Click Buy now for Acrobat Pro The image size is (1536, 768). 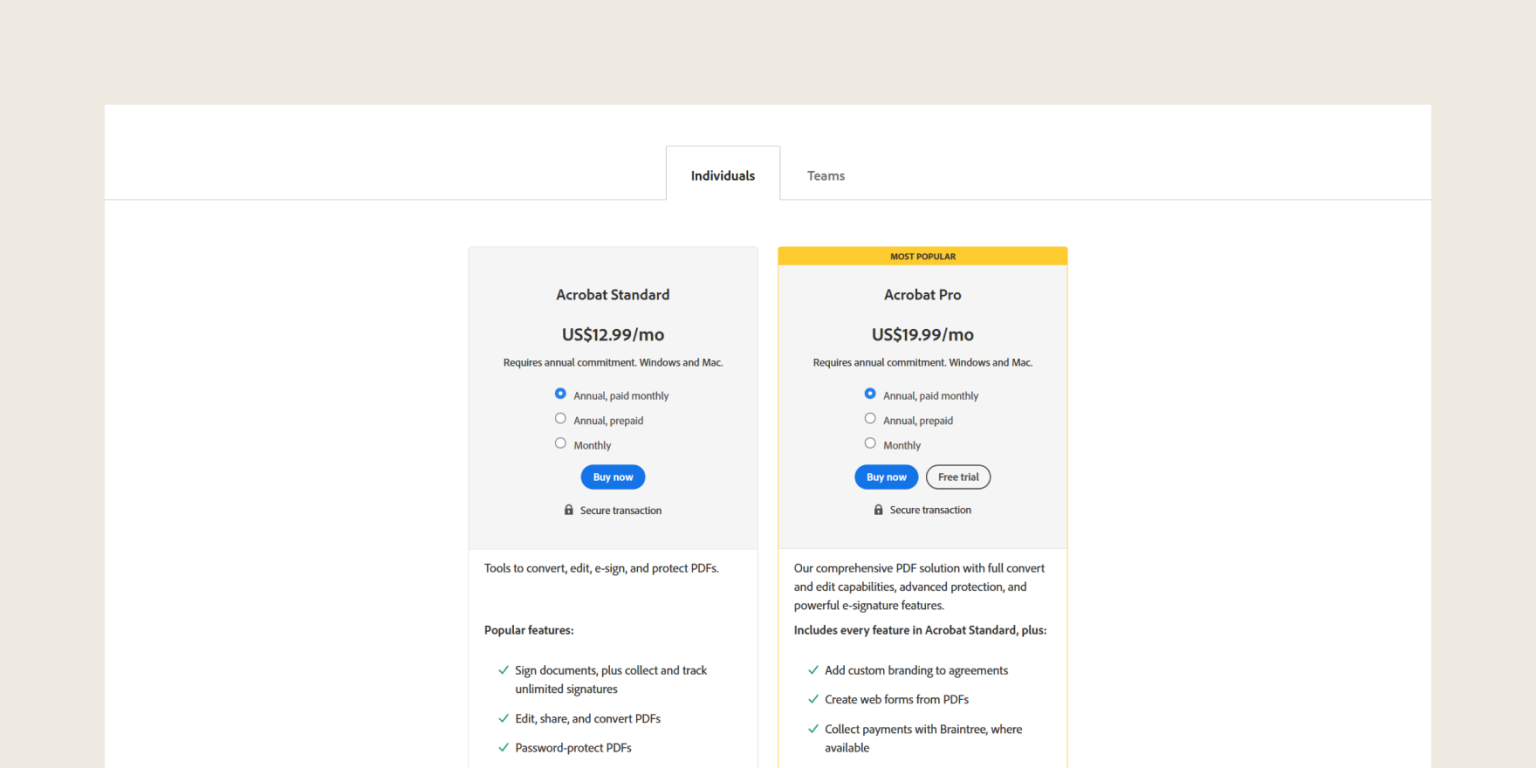pos(886,477)
